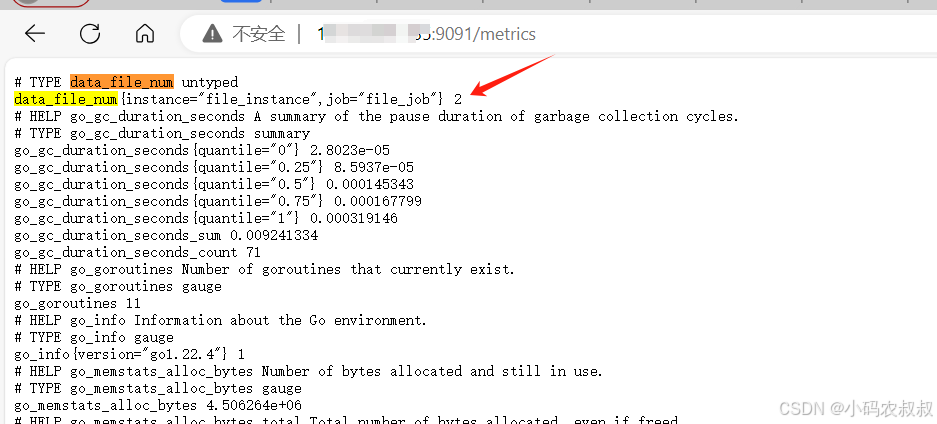Screen dimensions: 937x424
Task: Click the not-secure warning triangle icon
Action: pos(213,34)
